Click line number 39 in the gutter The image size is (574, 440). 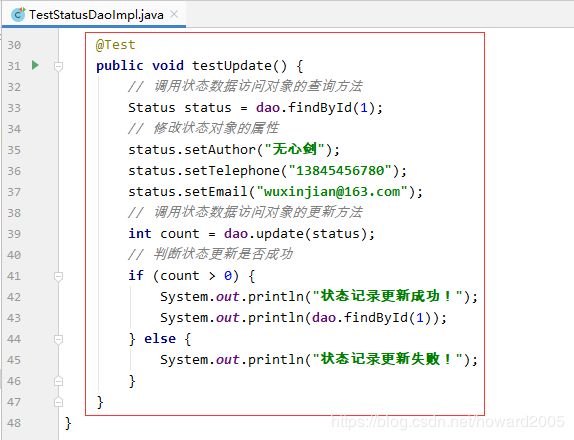click(14, 234)
